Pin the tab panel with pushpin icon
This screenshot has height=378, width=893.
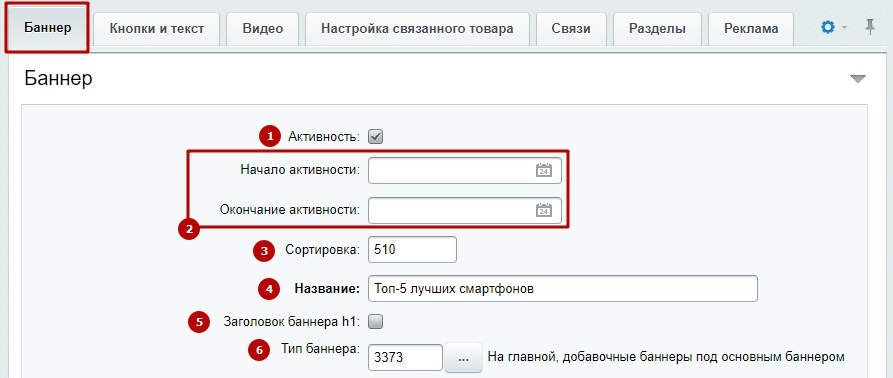point(870,27)
